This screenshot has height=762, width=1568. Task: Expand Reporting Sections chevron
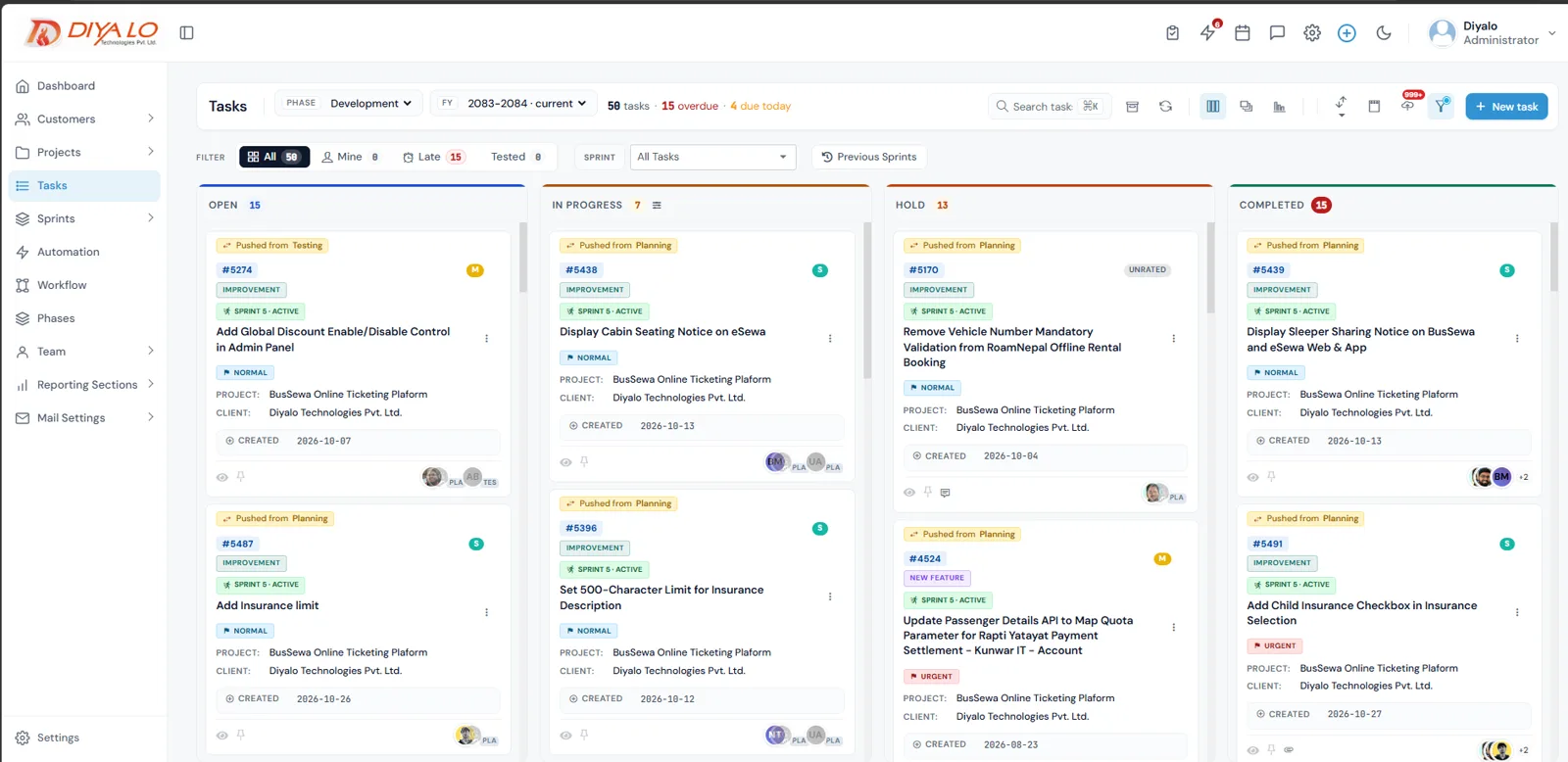151,384
